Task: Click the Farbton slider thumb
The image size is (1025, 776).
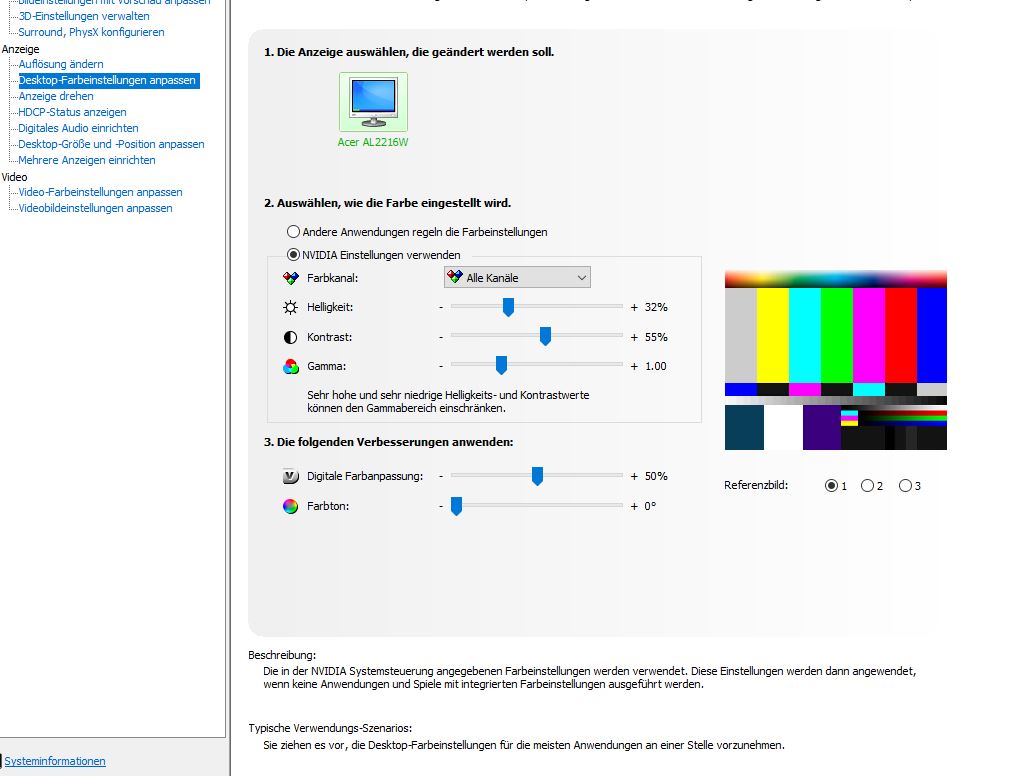Action: click(x=456, y=506)
